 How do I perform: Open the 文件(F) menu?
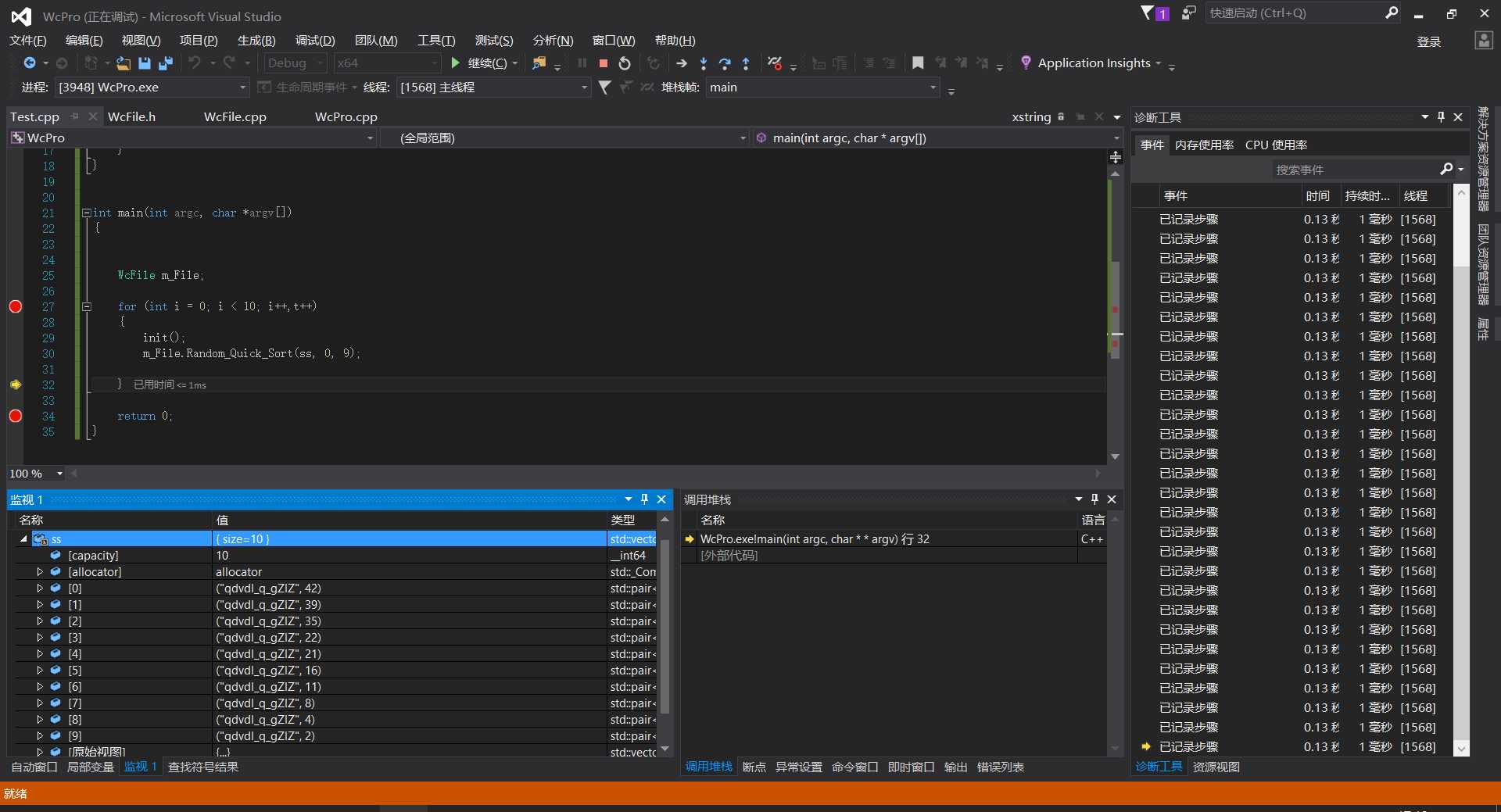click(27, 41)
